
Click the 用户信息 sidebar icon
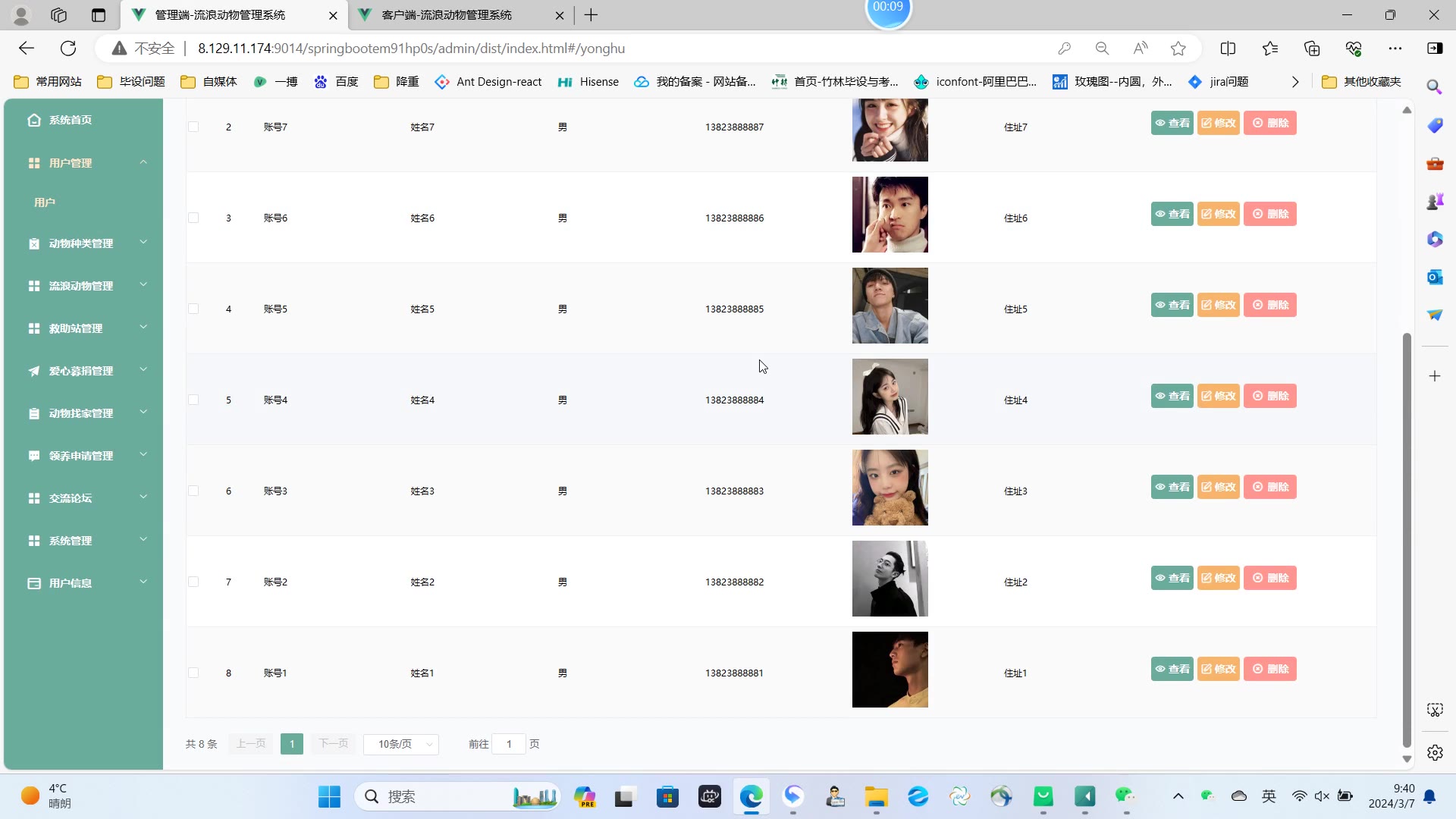(x=34, y=583)
